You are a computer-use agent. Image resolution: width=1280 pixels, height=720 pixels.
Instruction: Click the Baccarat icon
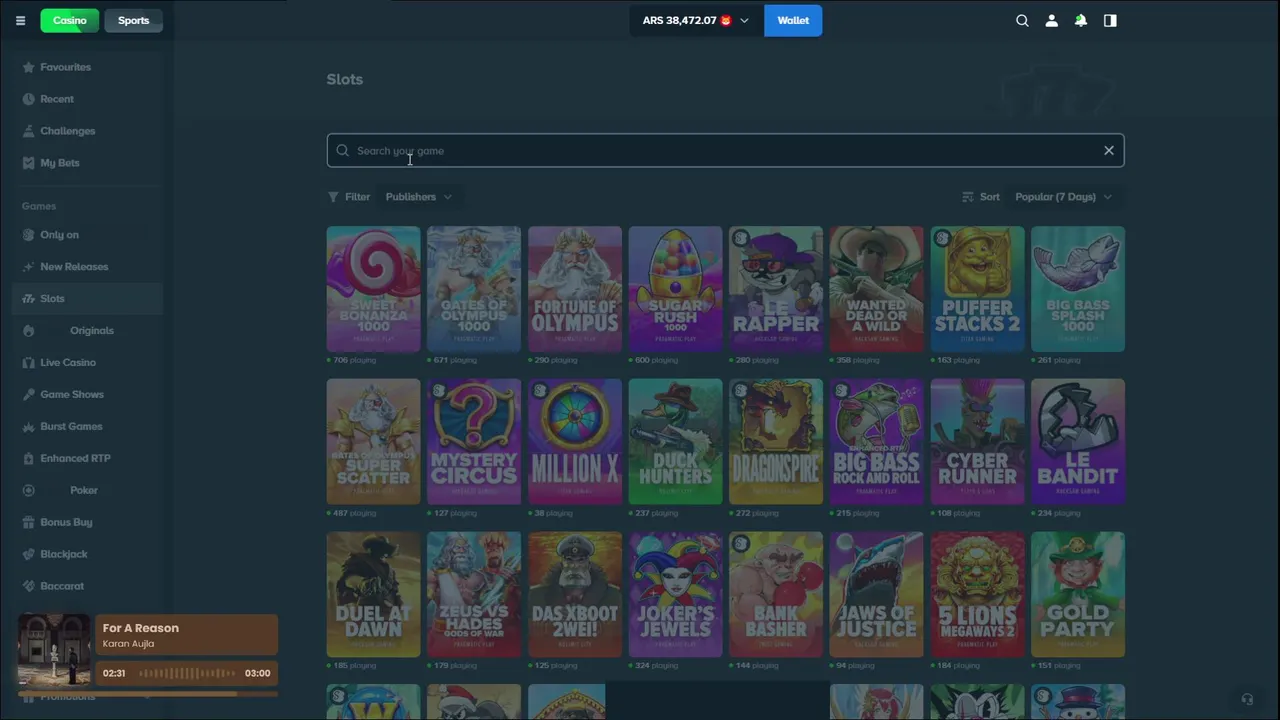click(x=29, y=587)
